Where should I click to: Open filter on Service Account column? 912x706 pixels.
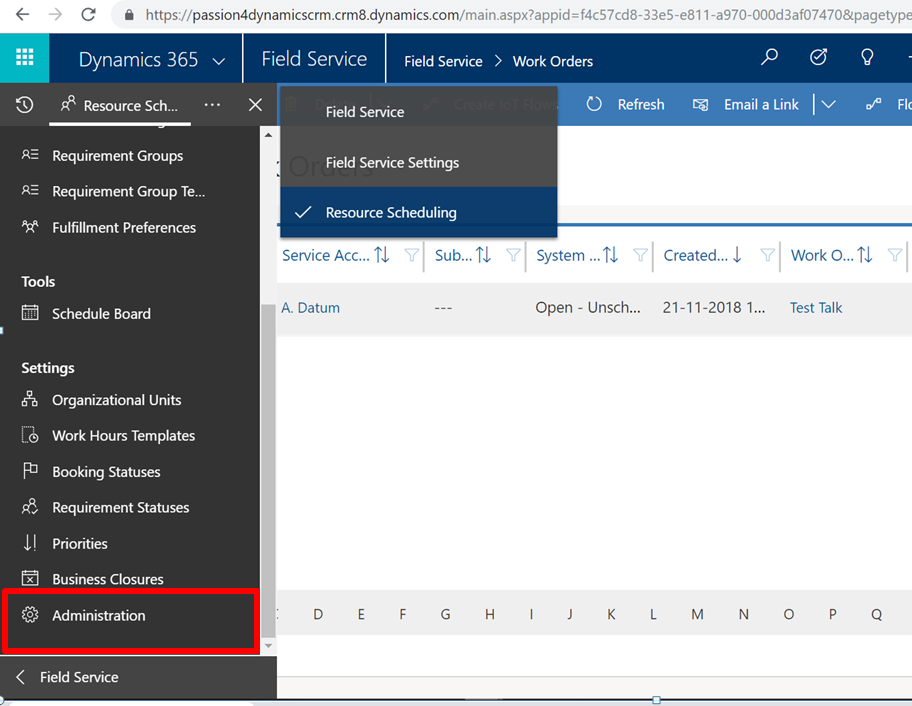click(411, 256)
